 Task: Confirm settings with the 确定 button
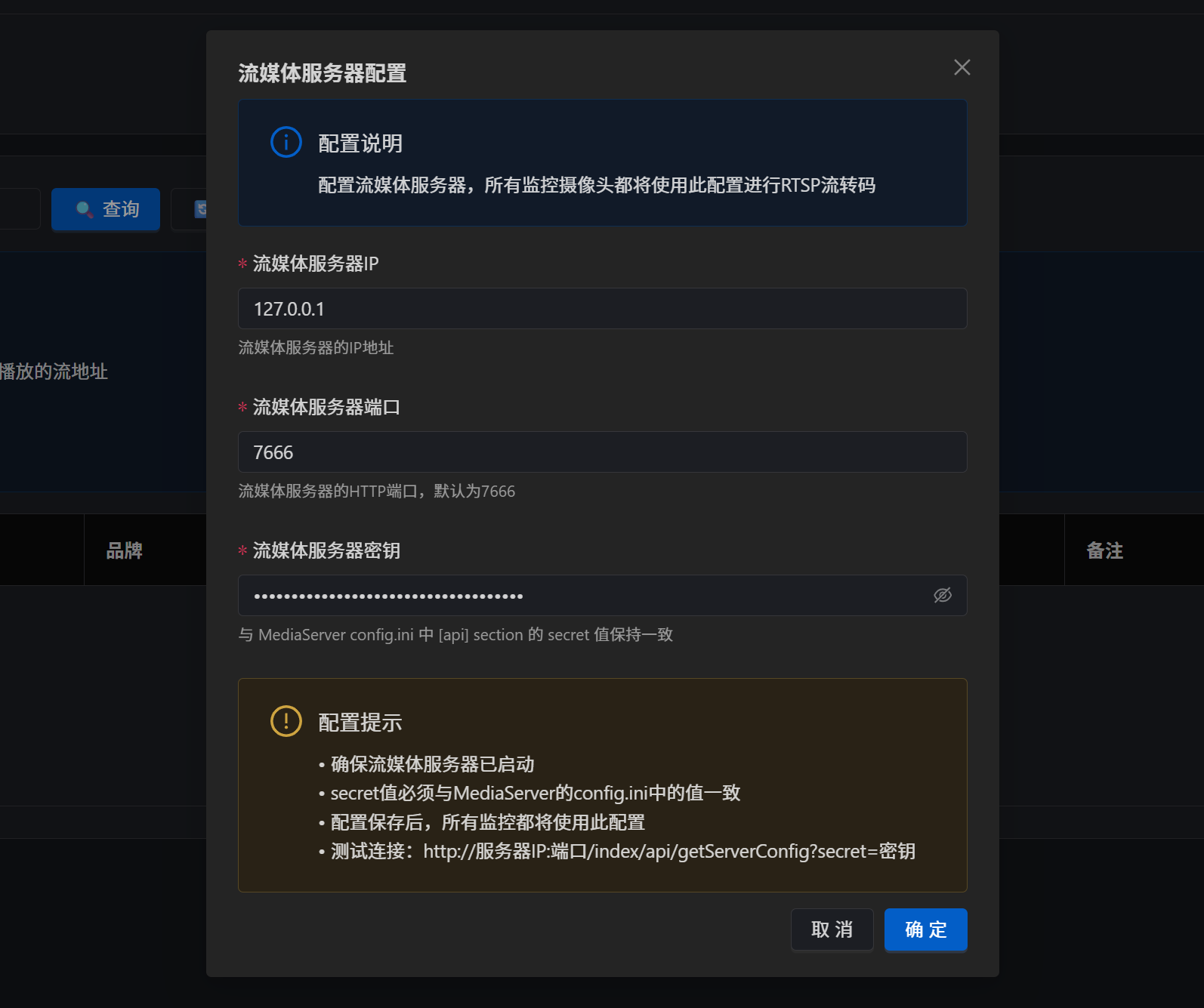coord(925,929)
